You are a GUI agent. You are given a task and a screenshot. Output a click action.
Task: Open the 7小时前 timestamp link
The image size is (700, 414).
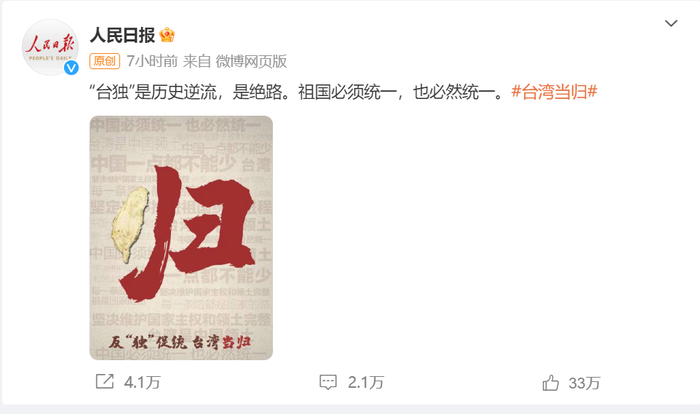(x=152, y=61)
